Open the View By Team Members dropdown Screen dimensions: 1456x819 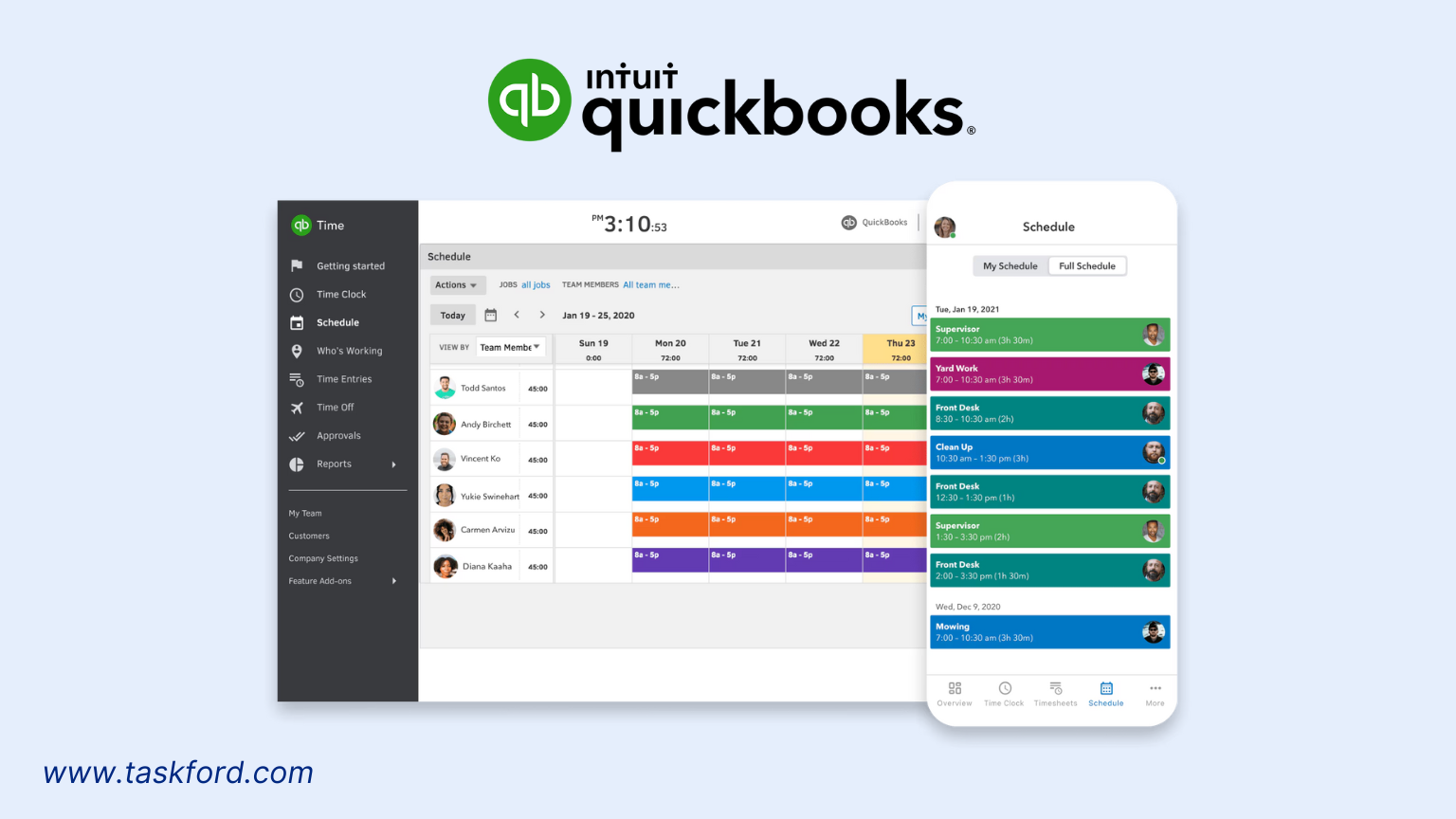point(511,347)
